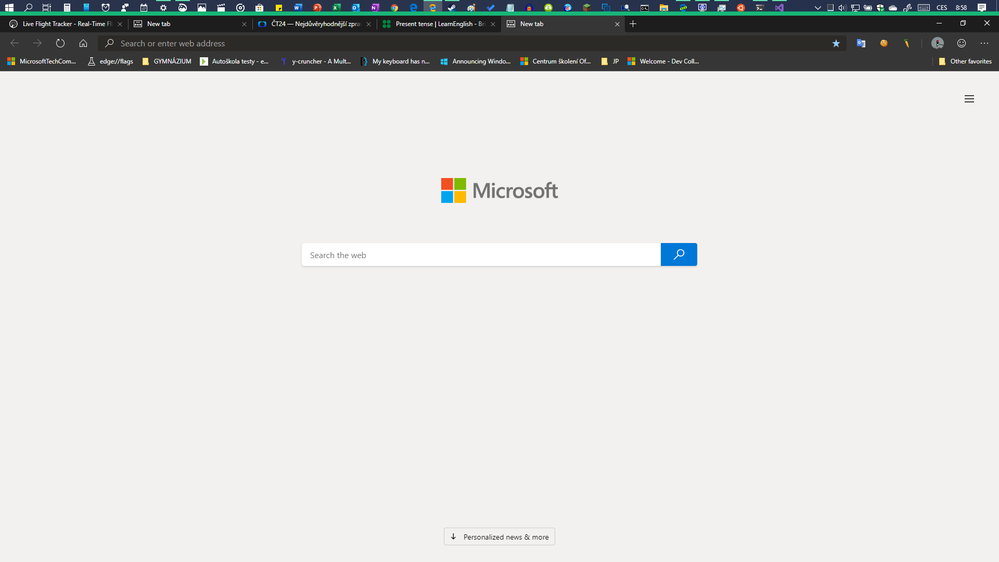Open Sticky Notes from the taskbar
This screenshot has height=562, width=999.
(278, 8)
